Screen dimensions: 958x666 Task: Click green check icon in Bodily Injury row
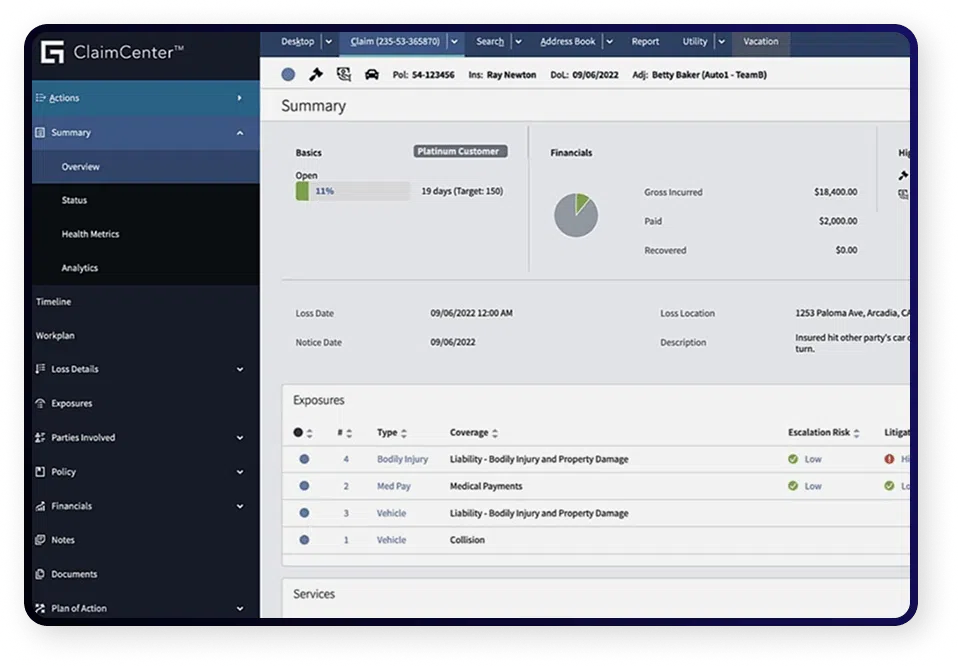793,459
